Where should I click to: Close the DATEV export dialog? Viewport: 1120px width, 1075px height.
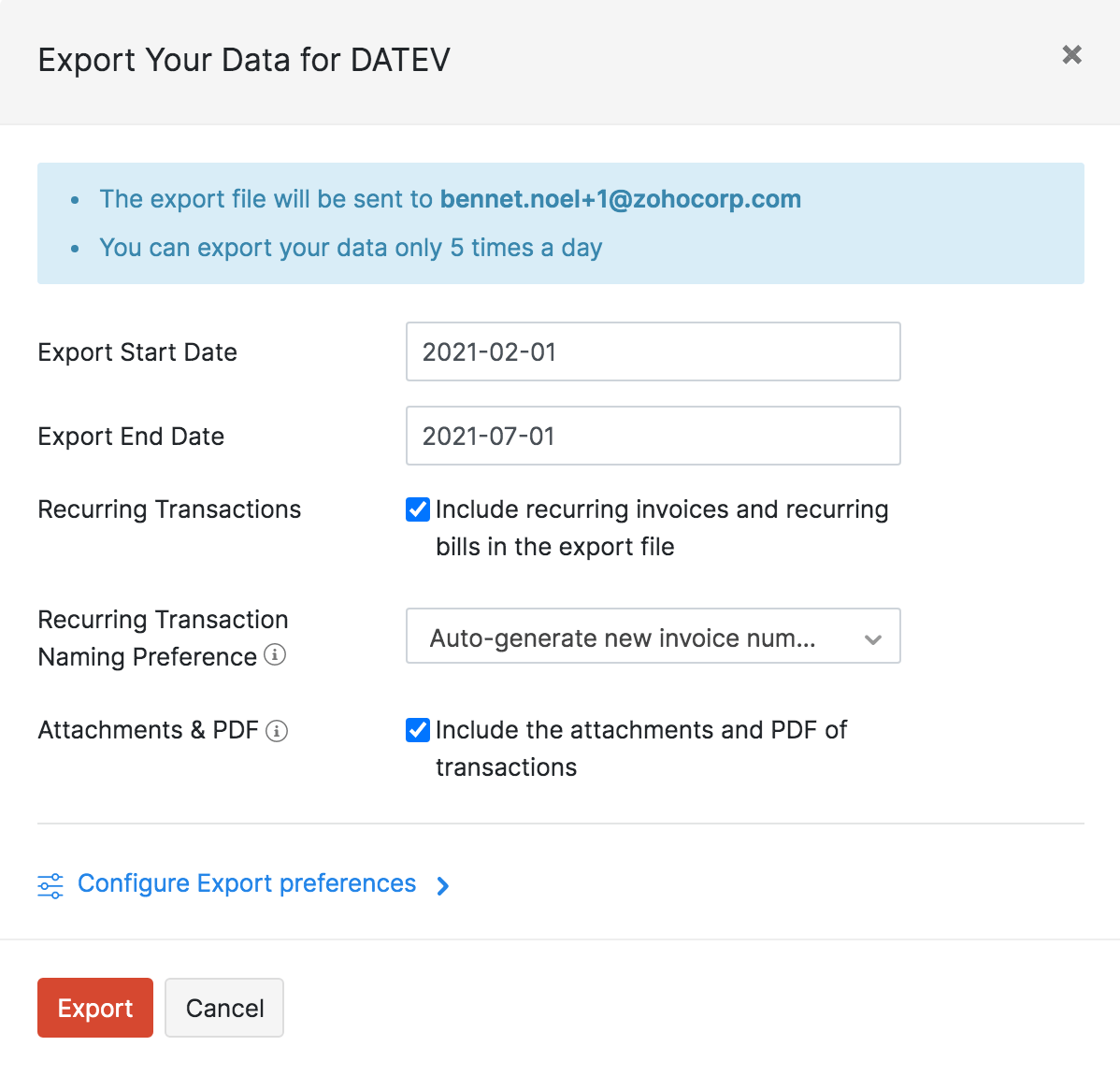(x=1071, y=55)
